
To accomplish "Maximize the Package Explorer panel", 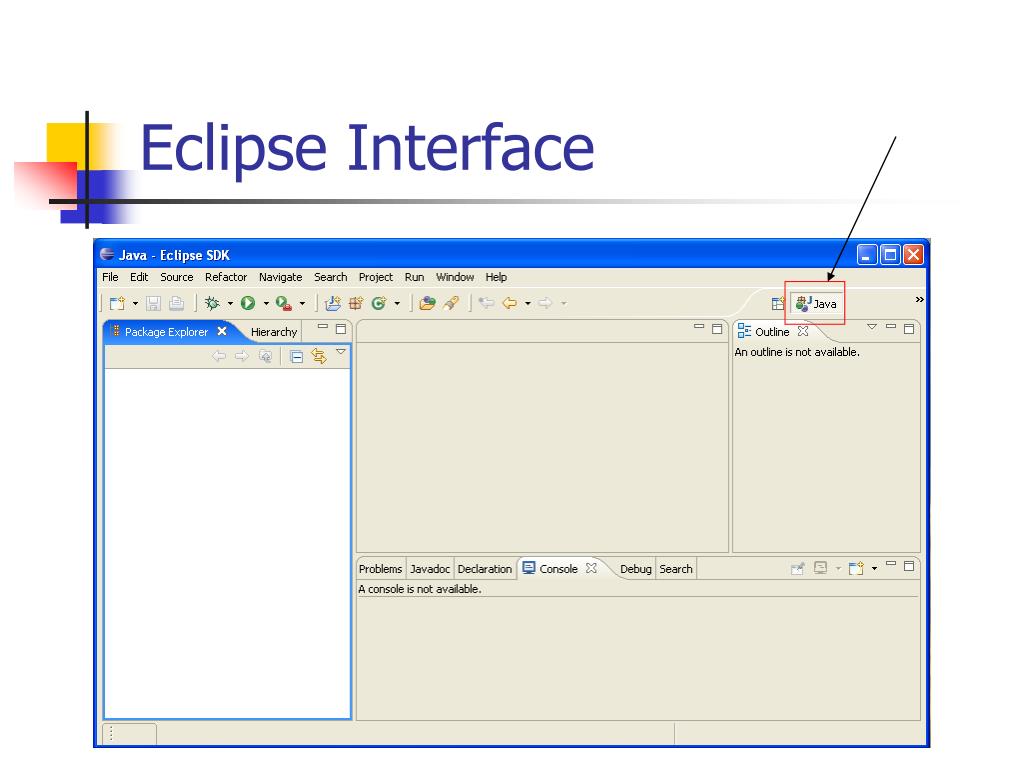I will click(x=341, y=328).
